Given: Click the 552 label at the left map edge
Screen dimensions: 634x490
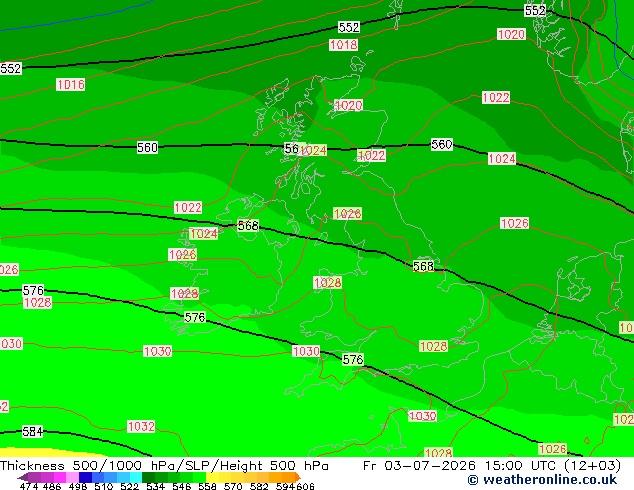Looking at the screenshot, I should click(11, 68).
